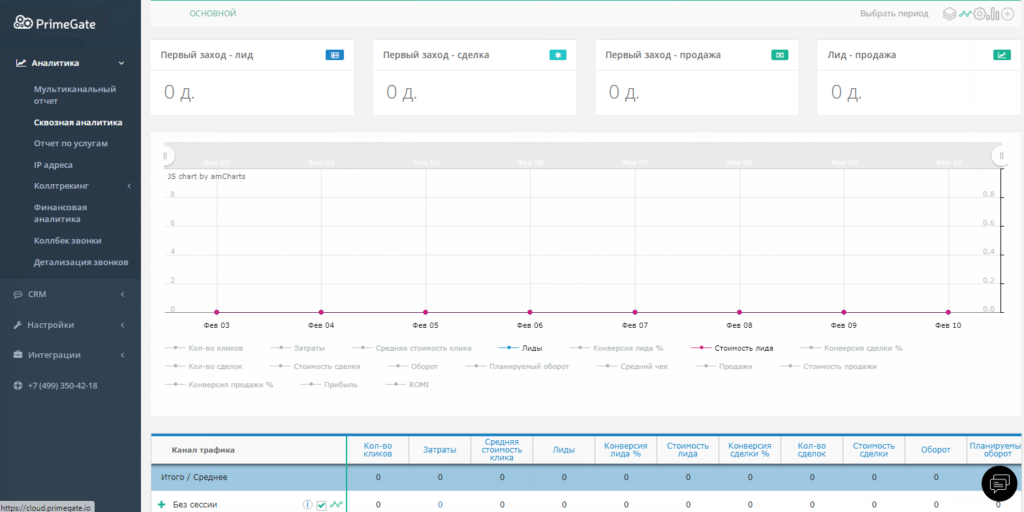Click the bar chart icon in top toolbar
Image resolution: width=1024 pixels, height=512 pixels.
[993, 14]
